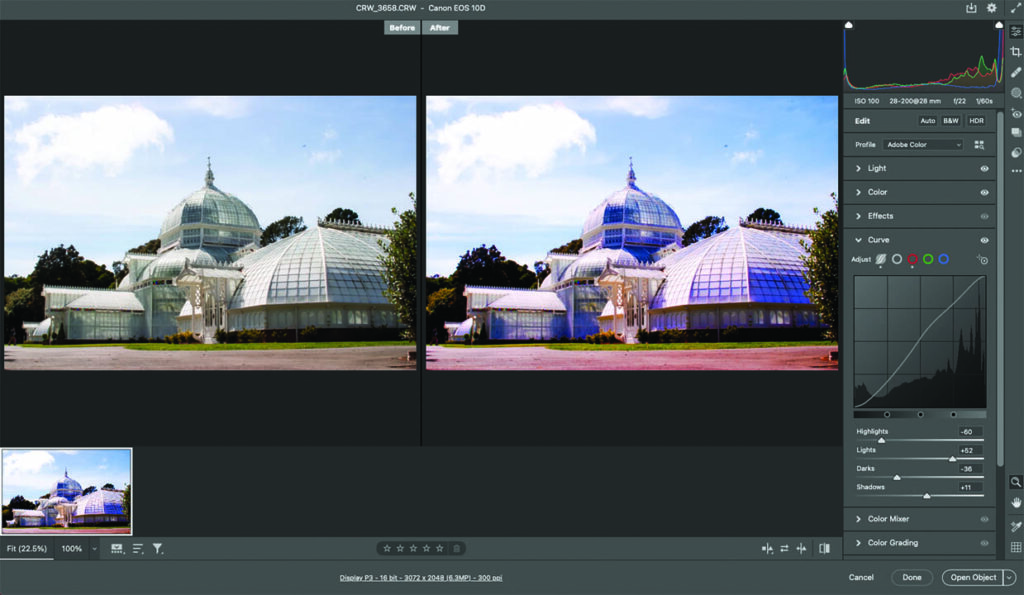Image resolution: width=1024 pixels, height=595 pixels.
Task: Collapse the Curve panel
Action: tap(859, 240)
